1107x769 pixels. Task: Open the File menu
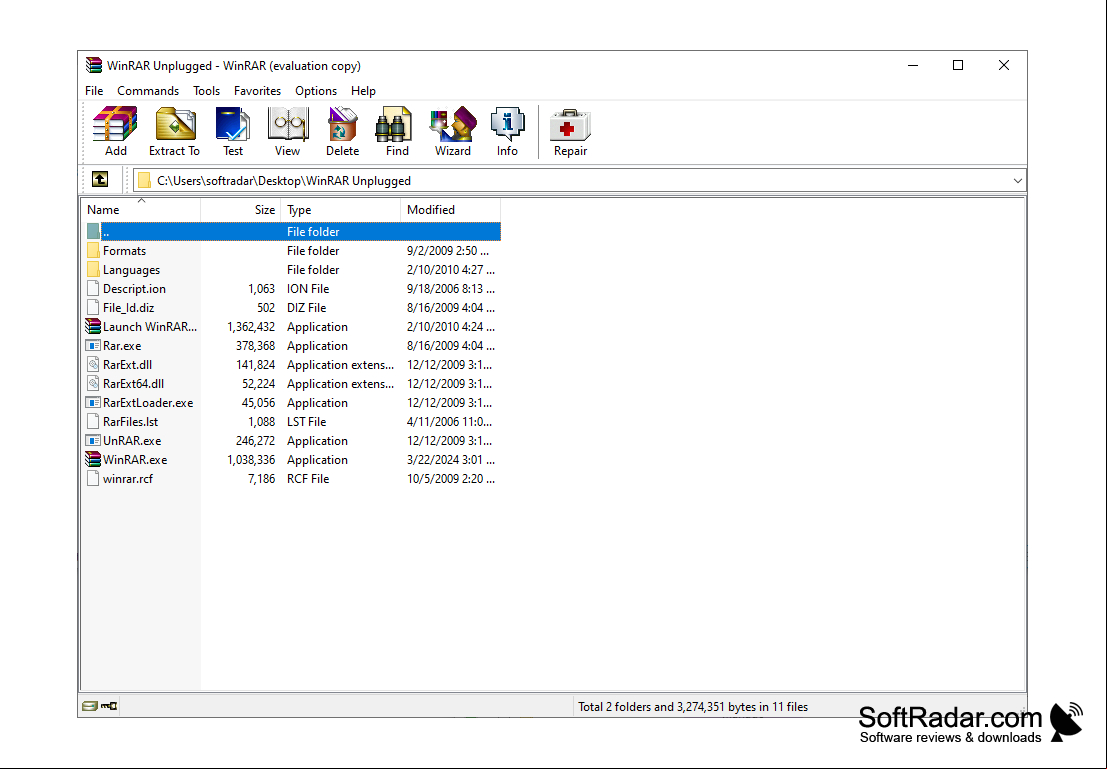click(94, 90)
